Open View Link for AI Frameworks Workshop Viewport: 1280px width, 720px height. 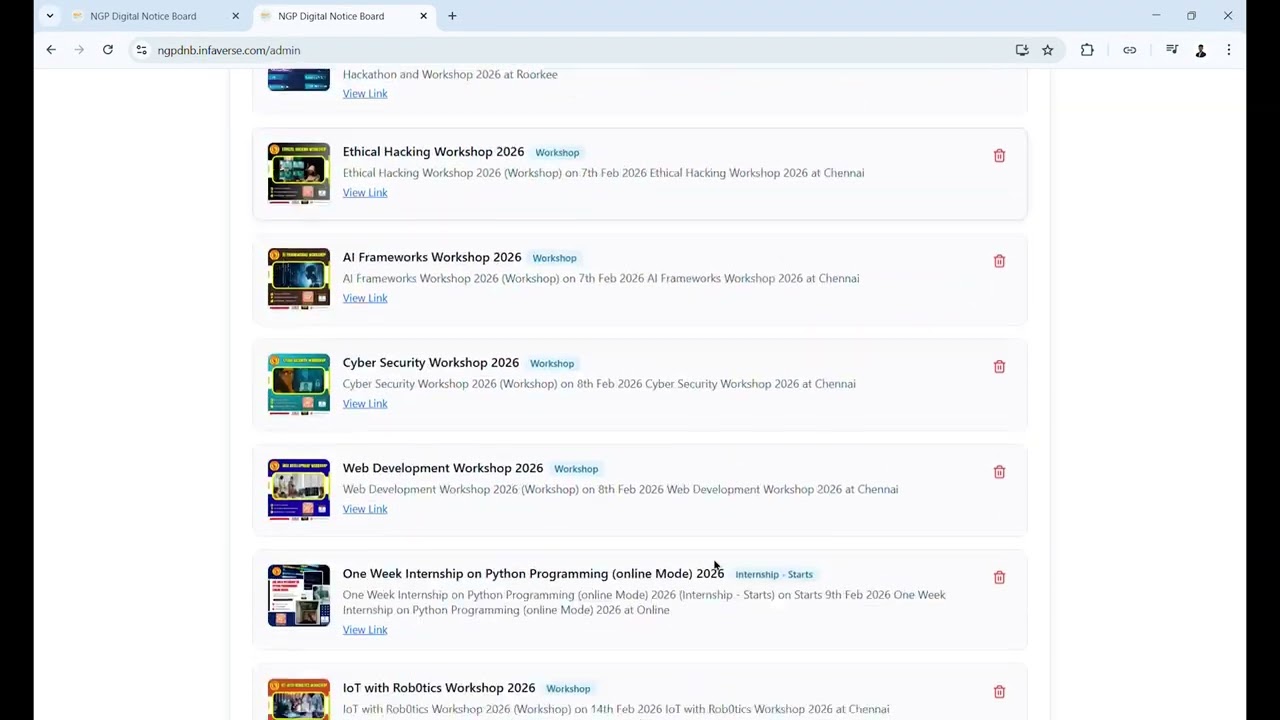click(x=365, y=298)
